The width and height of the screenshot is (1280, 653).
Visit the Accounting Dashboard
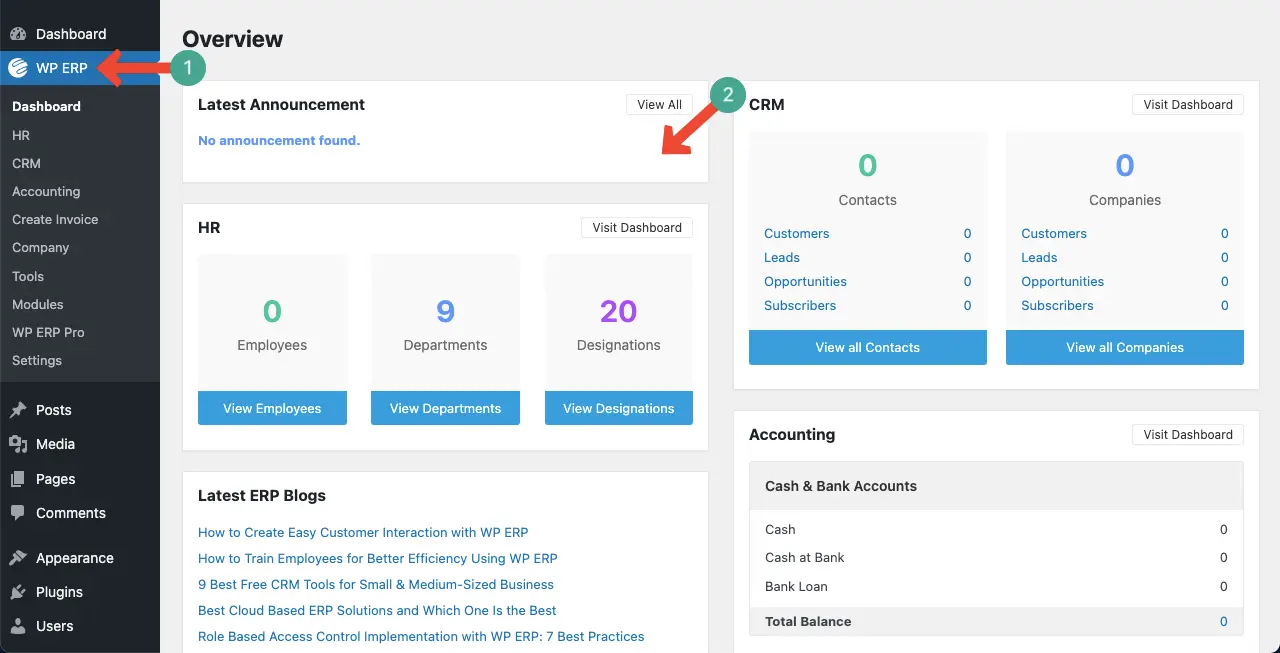click(1188, 435)
